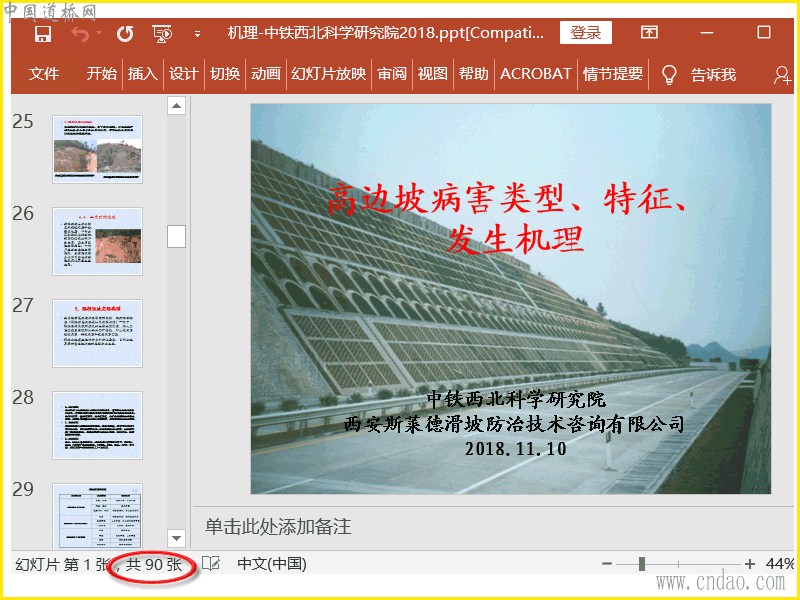Switch to the 切换 ribbon tab
This screenshot has width=800, height=600.
pyautogui.click(x=225, y=74)
